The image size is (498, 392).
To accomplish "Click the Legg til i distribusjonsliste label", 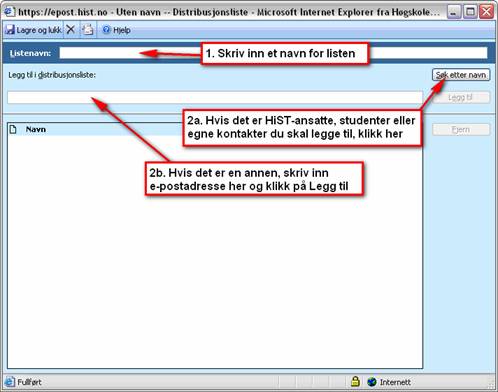I will 52,75.
